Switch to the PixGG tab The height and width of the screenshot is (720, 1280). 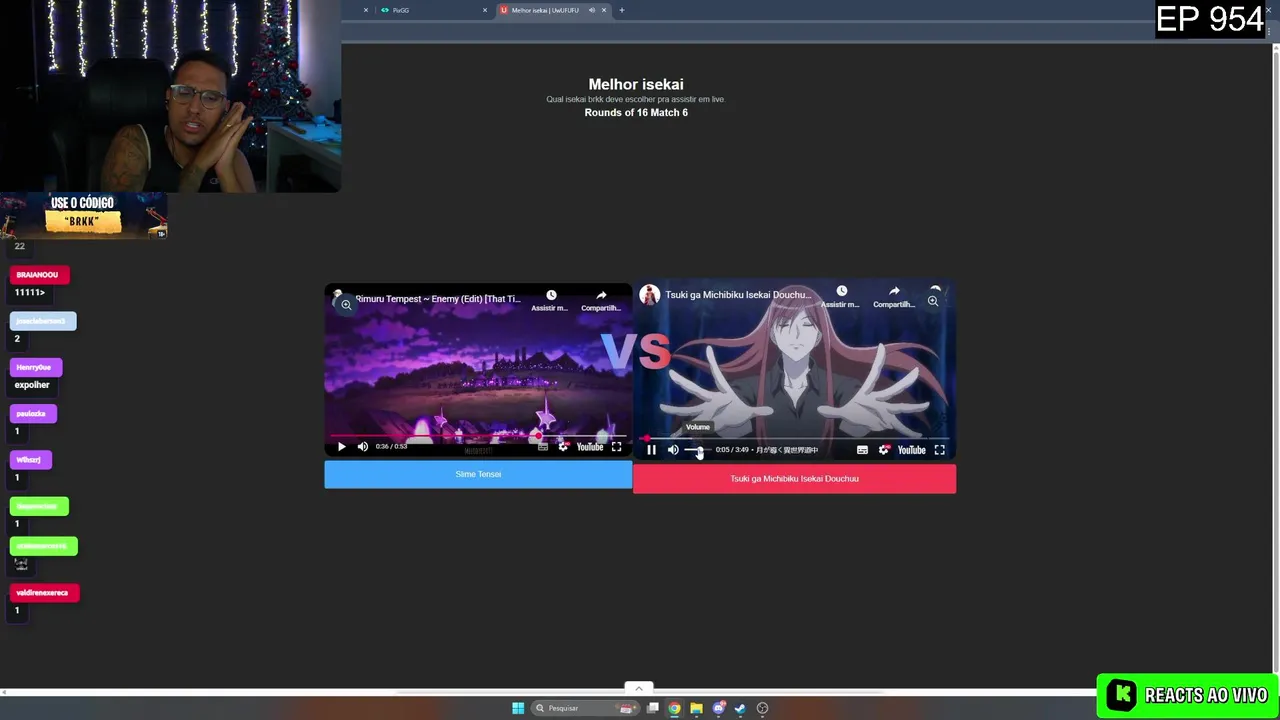(x=430, y=10)
